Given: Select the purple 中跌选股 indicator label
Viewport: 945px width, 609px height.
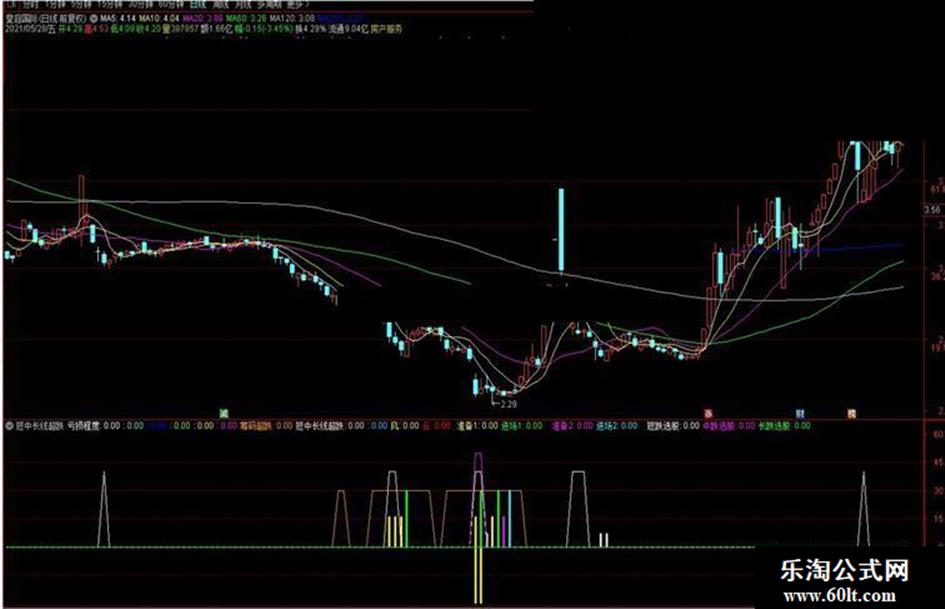Looking at the screenshot, I should 719,426.
